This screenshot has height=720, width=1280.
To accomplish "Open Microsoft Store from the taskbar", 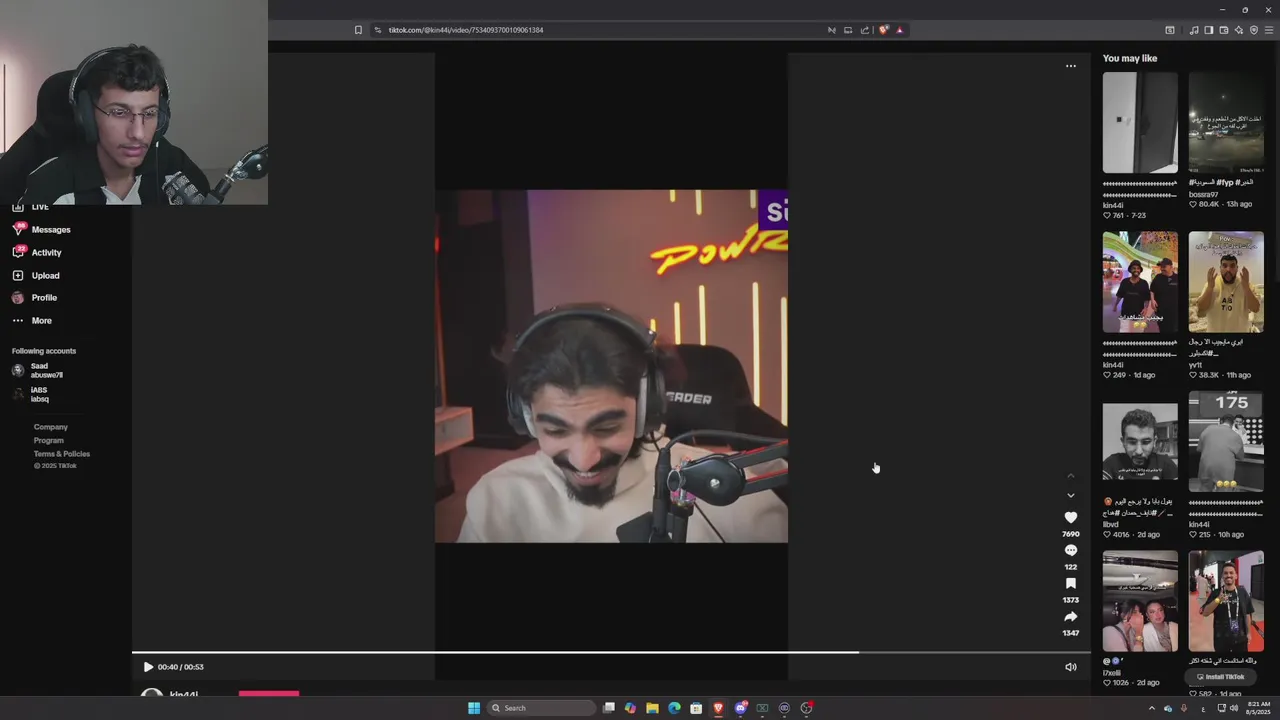I will coord(696,708).
